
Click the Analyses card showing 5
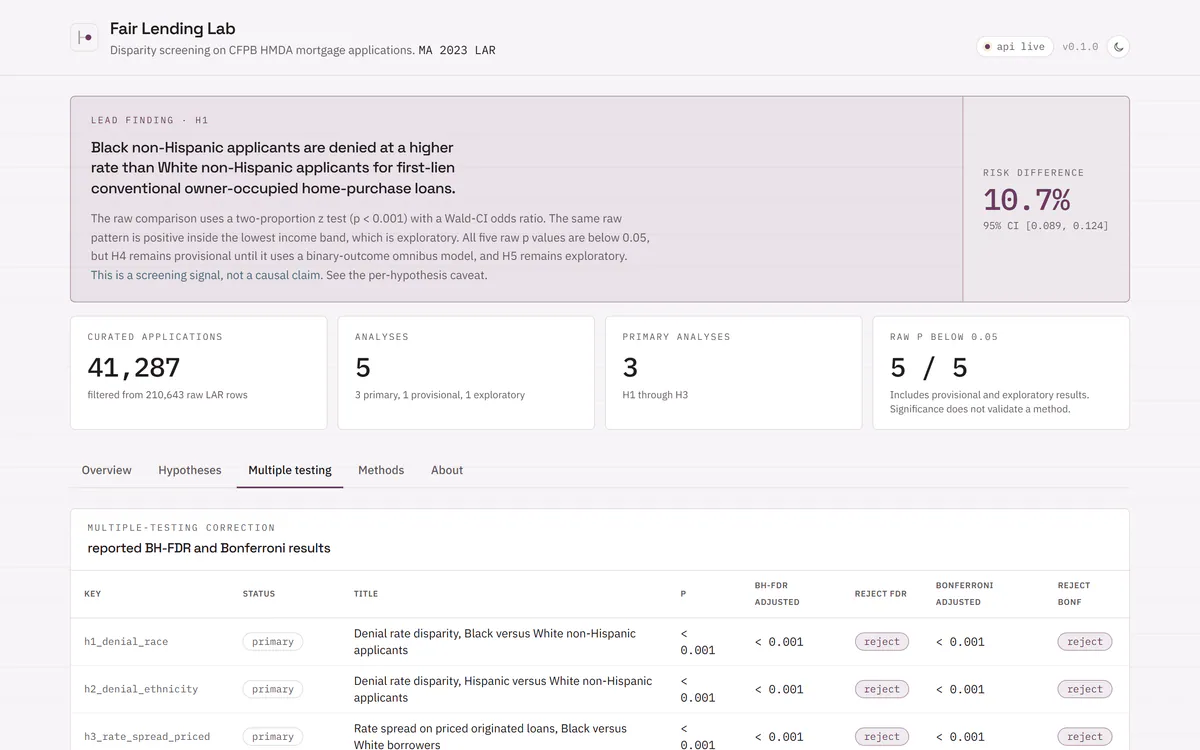(466, 373)
